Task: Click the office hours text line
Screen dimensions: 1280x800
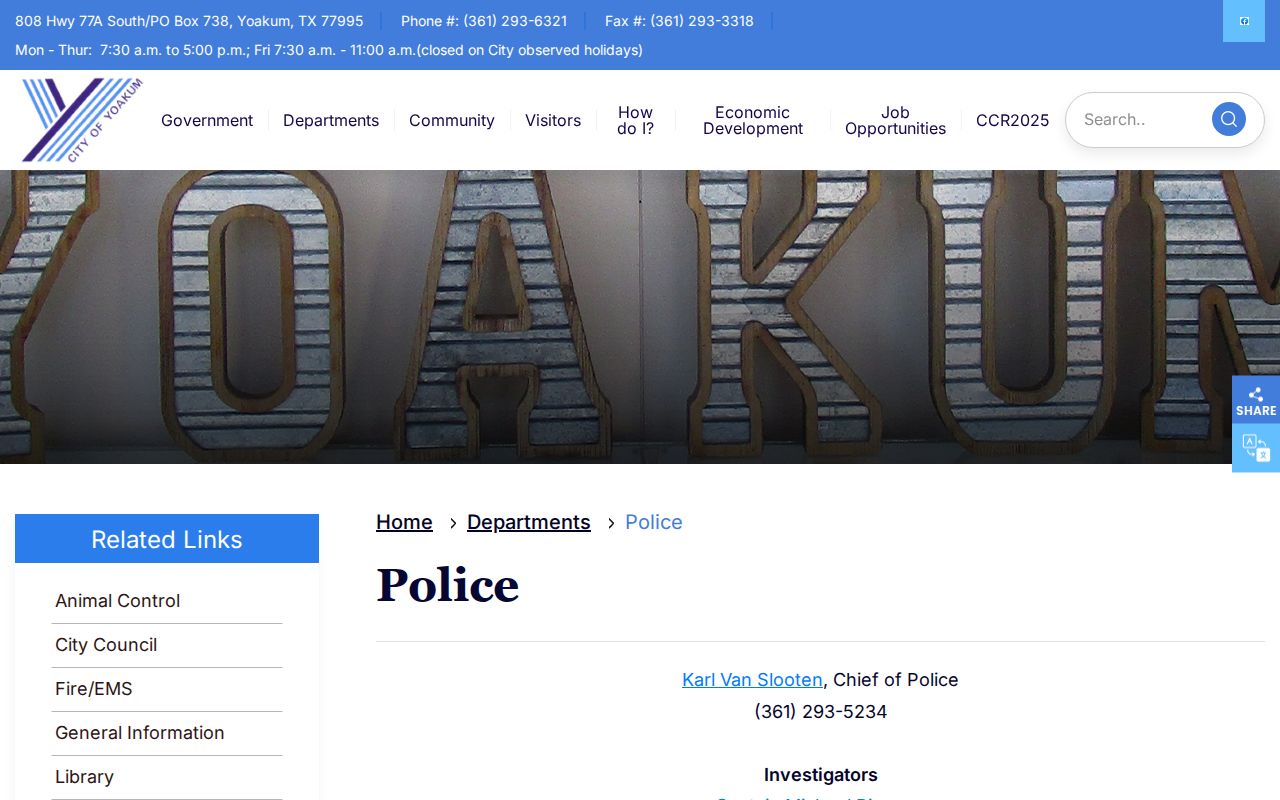Action: tap(329, 50)
